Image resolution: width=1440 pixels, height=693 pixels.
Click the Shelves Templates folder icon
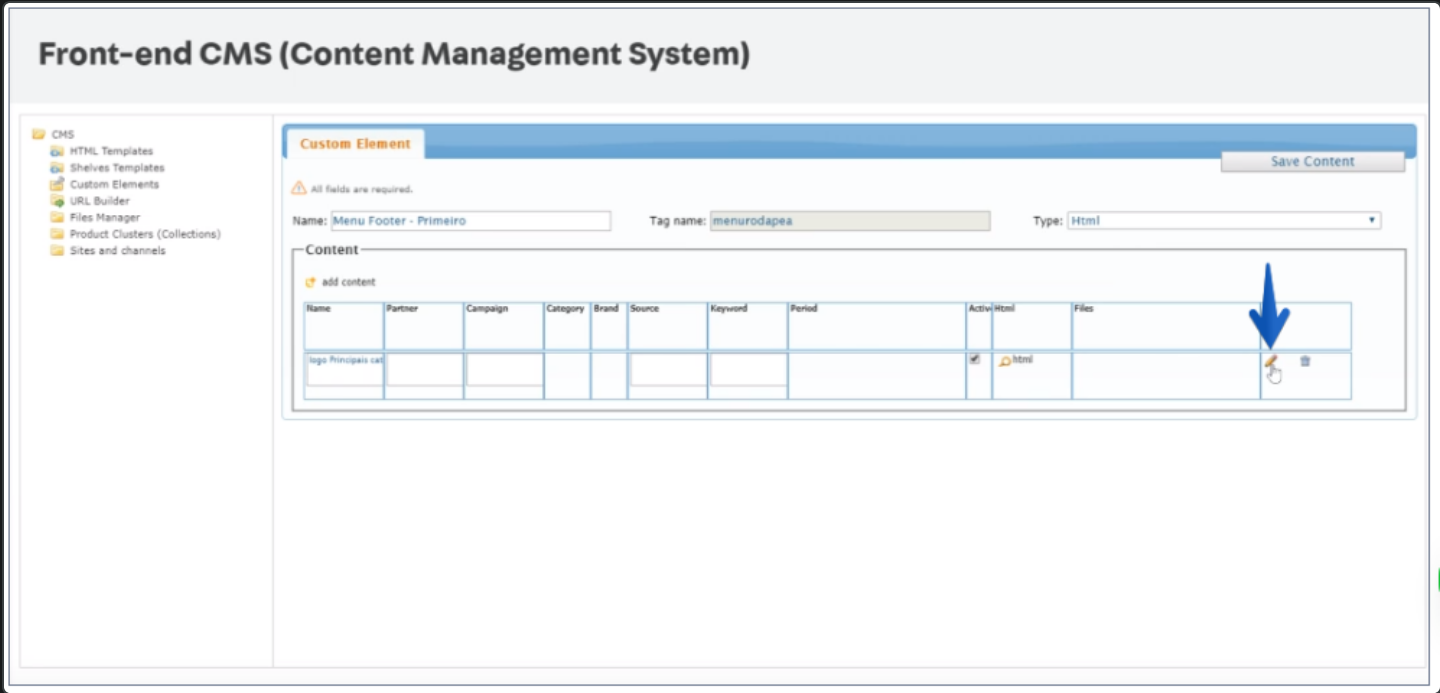57,168
